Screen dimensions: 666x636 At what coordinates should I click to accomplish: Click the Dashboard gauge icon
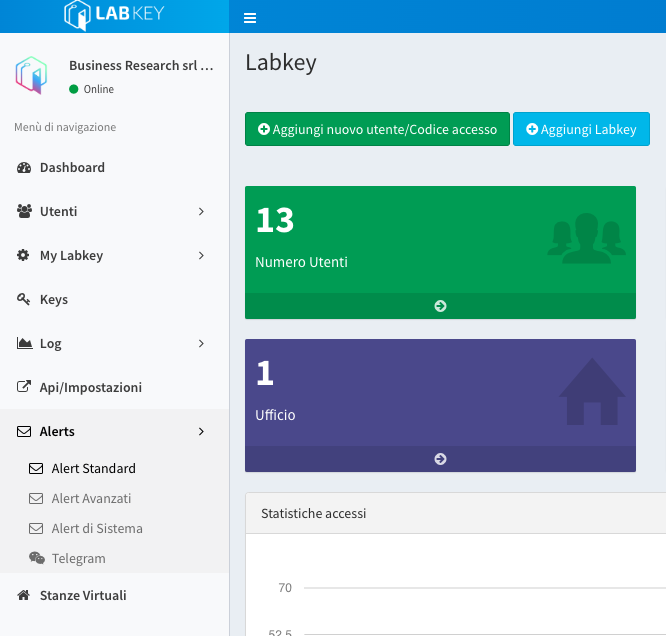tap(24, 167)
